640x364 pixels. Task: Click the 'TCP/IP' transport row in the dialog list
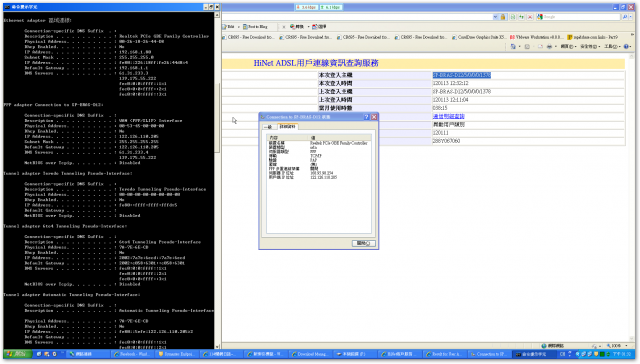(x=318, y=156)
